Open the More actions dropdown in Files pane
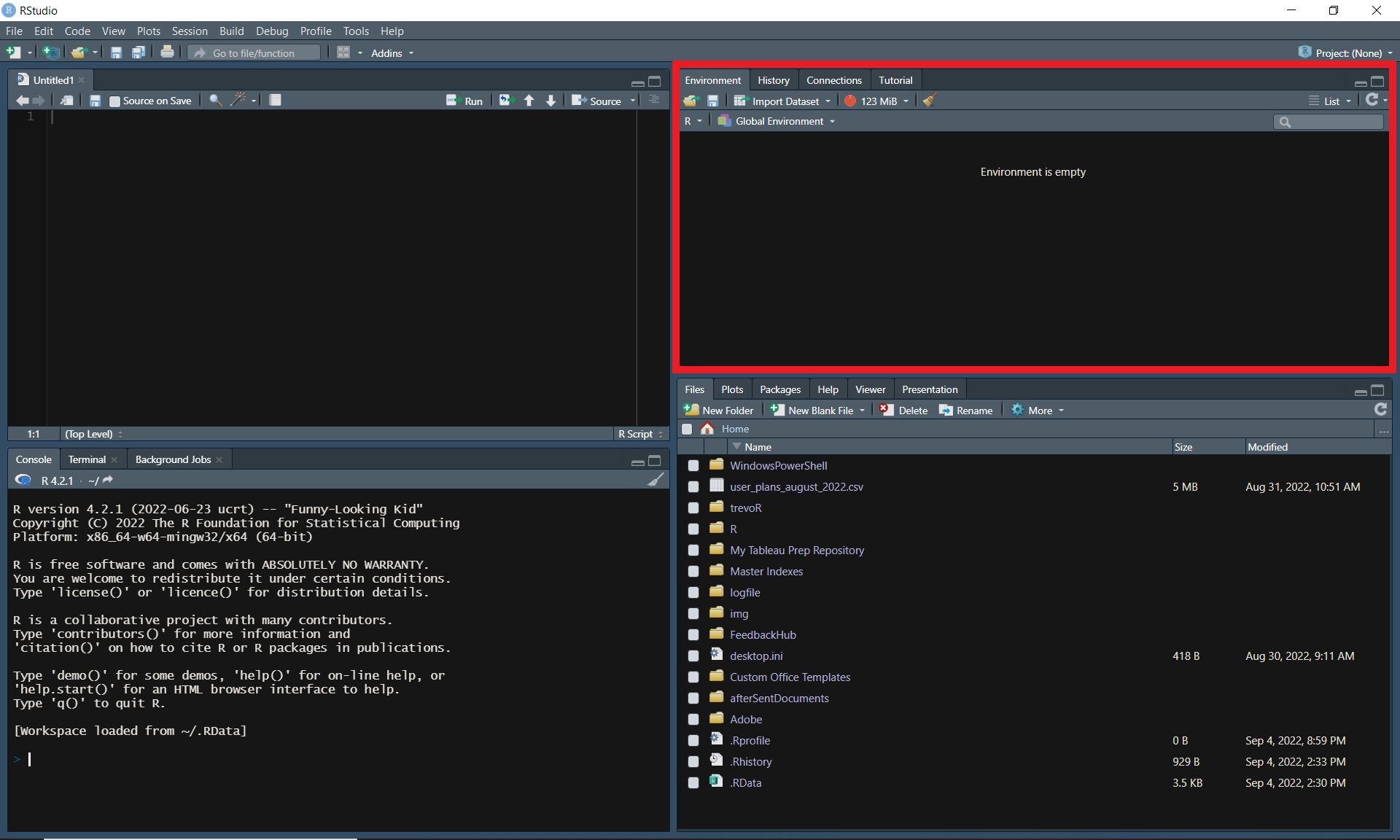Screen dimensions: 1400x840 (x=1037, y=411)
